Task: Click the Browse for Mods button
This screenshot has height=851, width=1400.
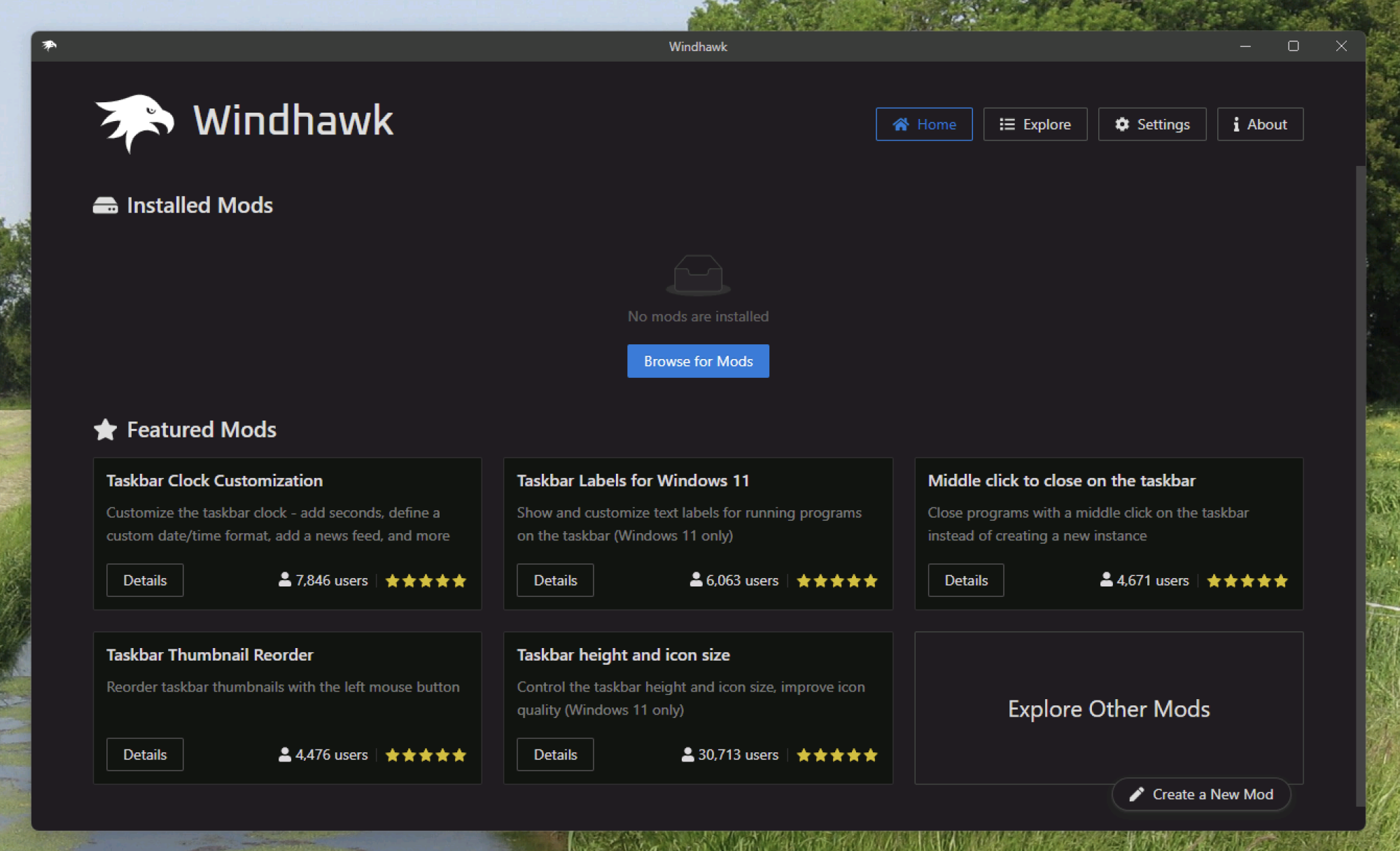Action: click(698, 361)
